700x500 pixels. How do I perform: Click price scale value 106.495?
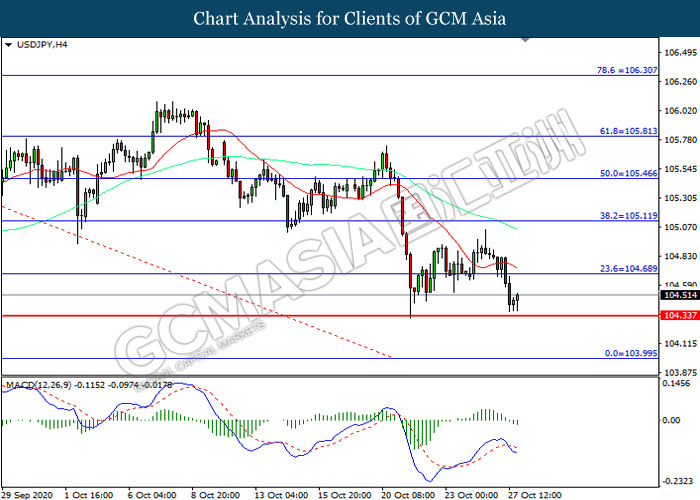pyautogui.click(x=680, y=53)
